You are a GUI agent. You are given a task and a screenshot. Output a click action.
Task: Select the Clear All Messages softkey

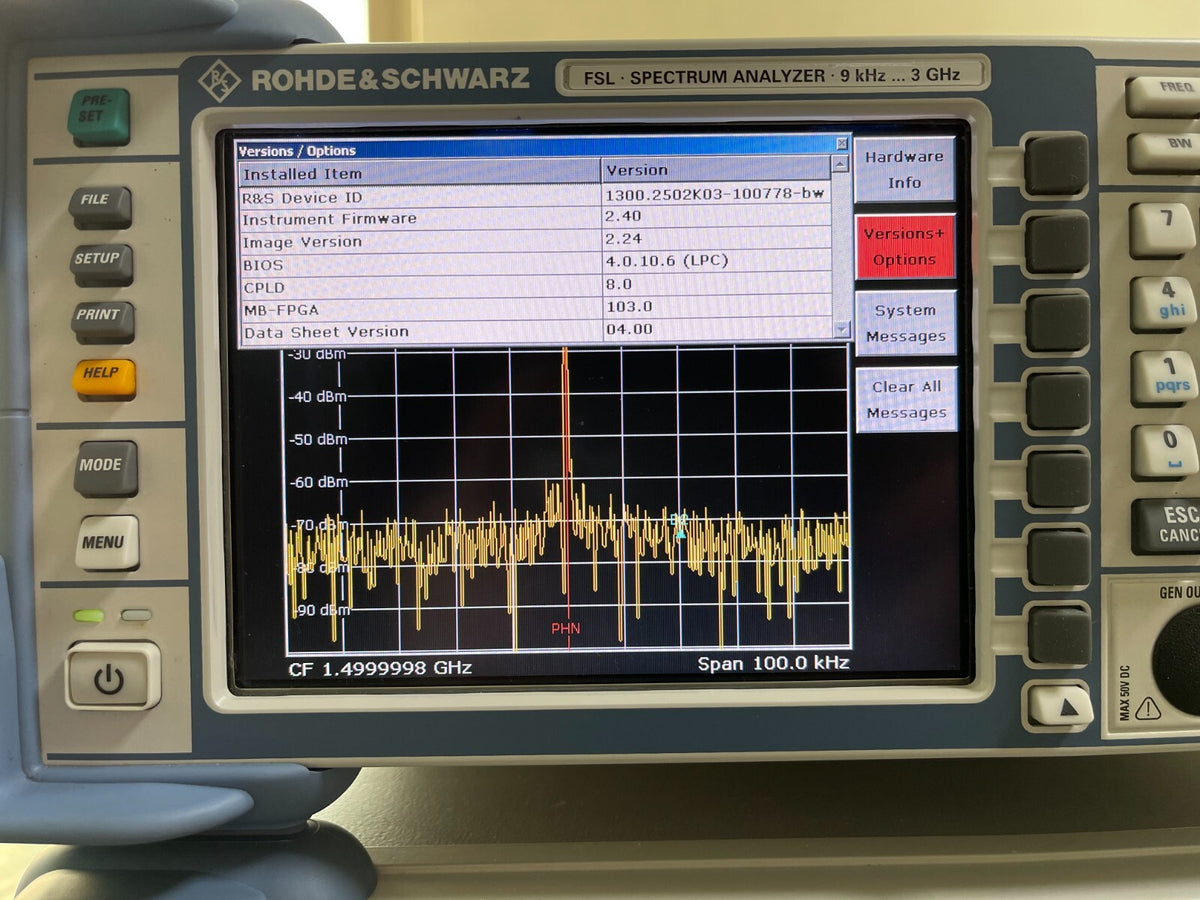click(906, 399)
